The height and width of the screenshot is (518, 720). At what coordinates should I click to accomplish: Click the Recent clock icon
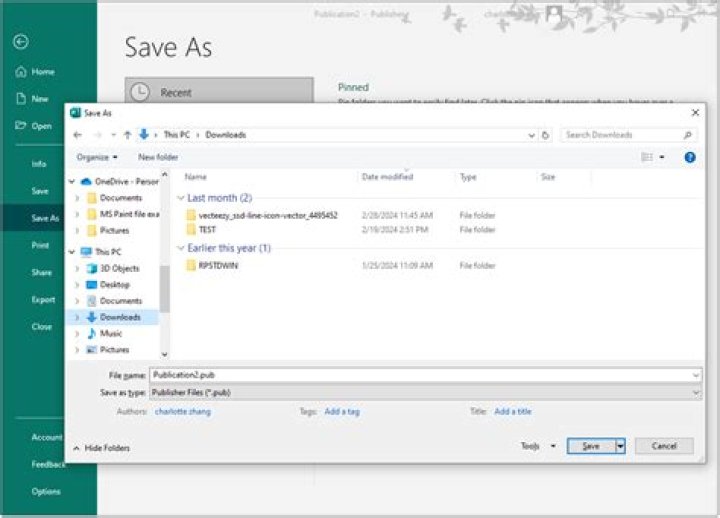click(x=140, y=92)
